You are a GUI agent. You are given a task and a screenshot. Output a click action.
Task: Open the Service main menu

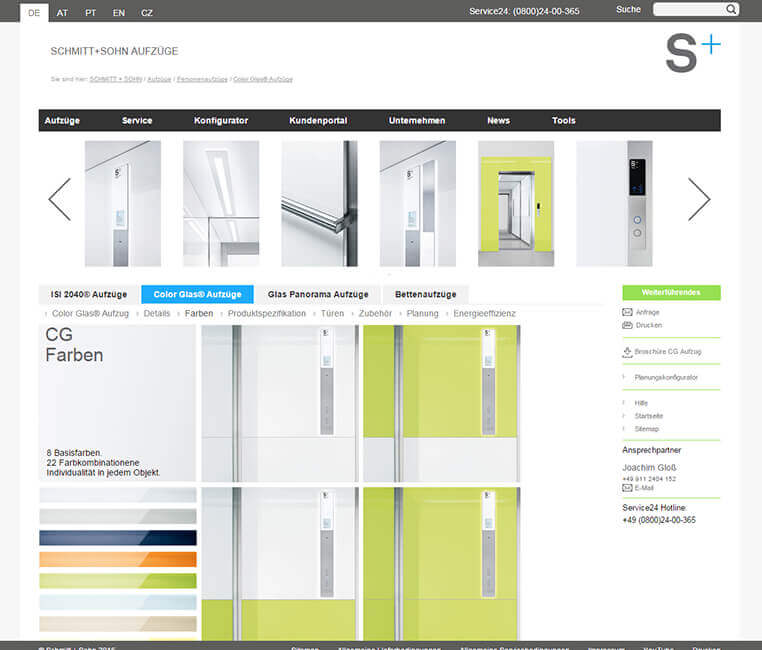[137, 120]
